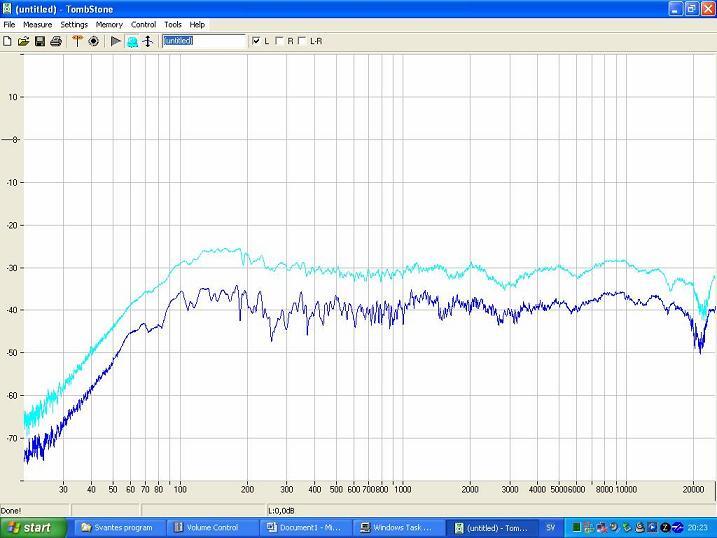Click the green square system tray icon
This screenshot has height=538, width=717.
click(x=576, y=528)
